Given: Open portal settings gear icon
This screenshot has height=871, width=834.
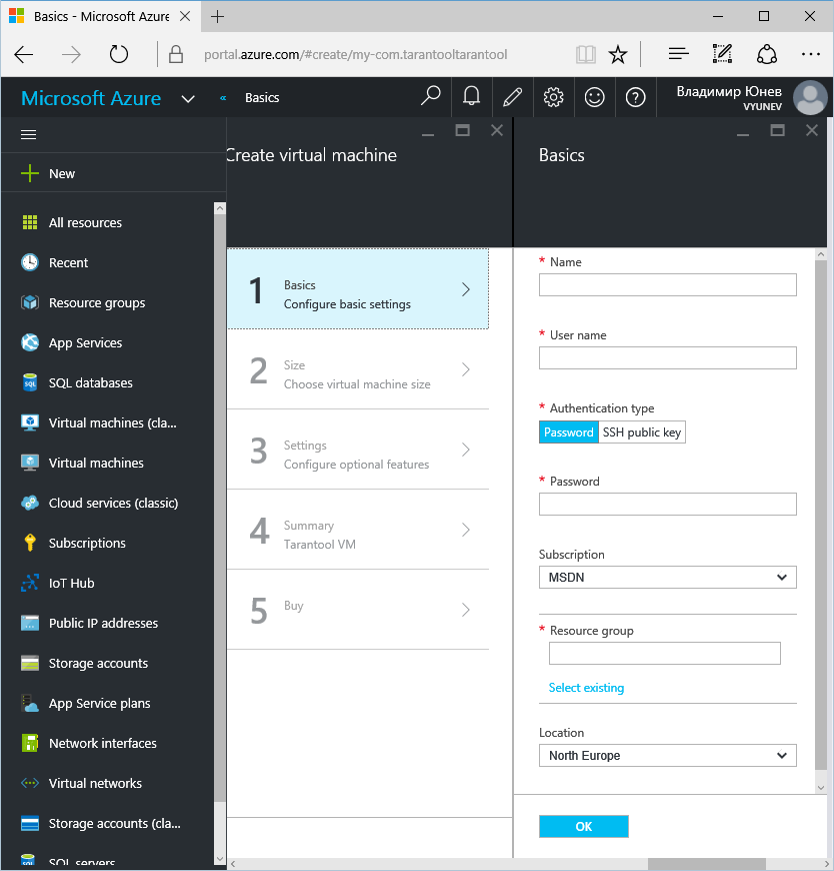Looking at the screenshot, I should point(553,97).
